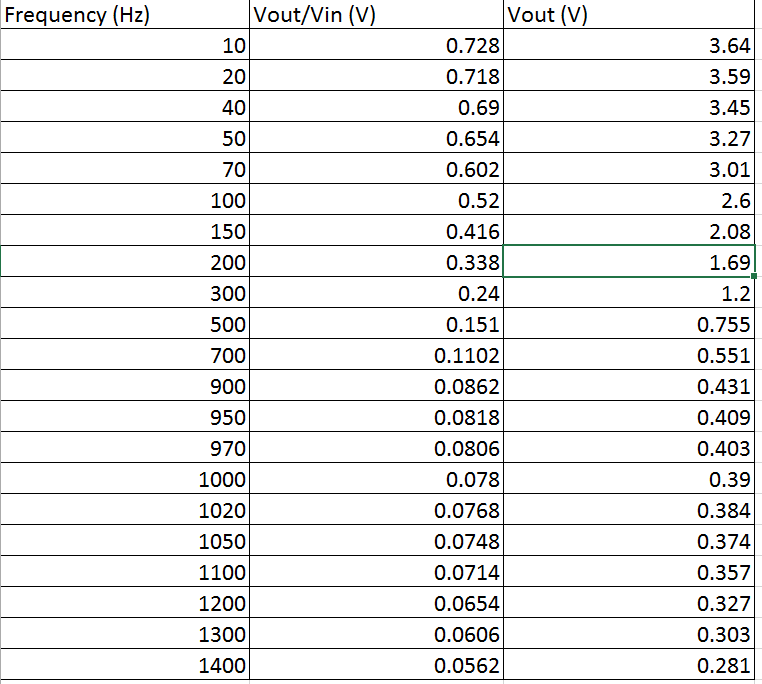Image resolution: width=762 pixels, height=684 pixels.
Task: Select the frequency cell showing 700
Action: click(x=124, y=355)
